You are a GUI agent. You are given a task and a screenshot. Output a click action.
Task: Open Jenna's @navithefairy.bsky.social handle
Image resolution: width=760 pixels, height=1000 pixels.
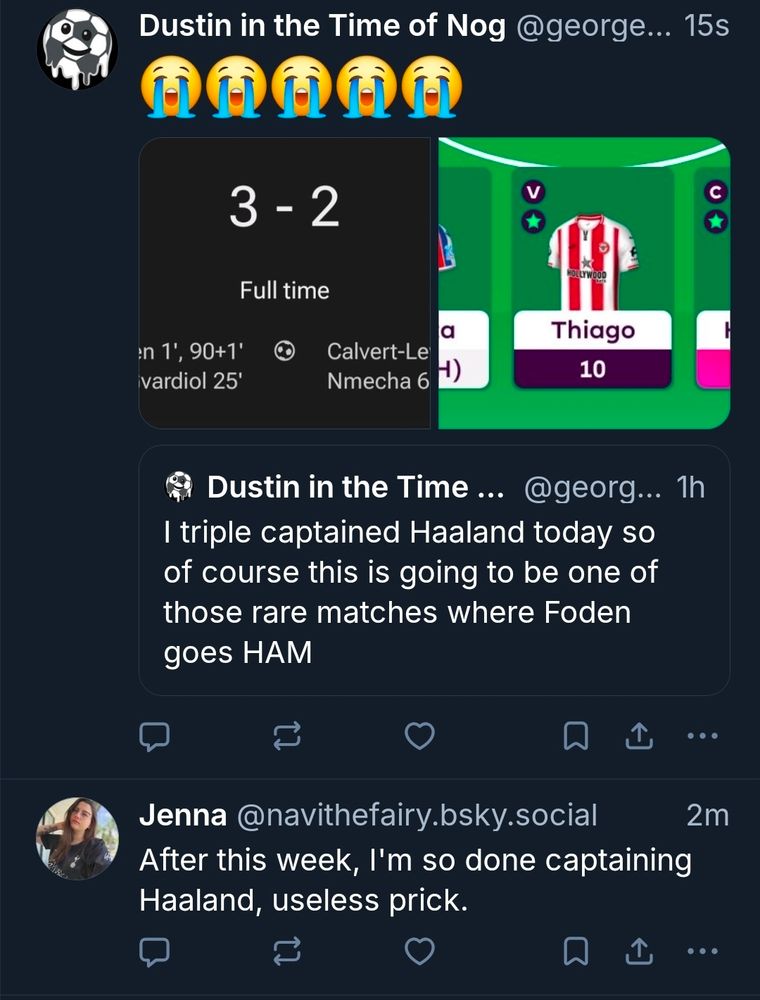pos(415,816)
